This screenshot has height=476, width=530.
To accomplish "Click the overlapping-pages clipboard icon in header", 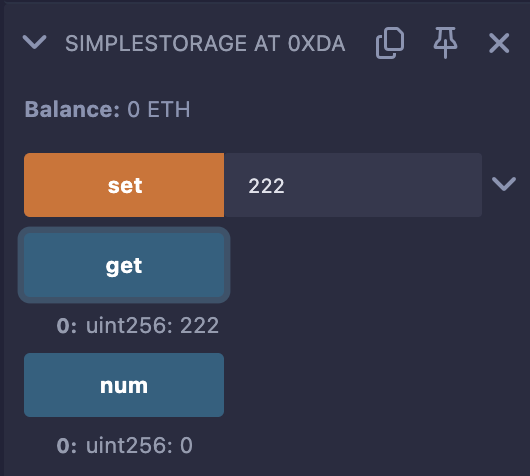I will click(x=390, y=43).
